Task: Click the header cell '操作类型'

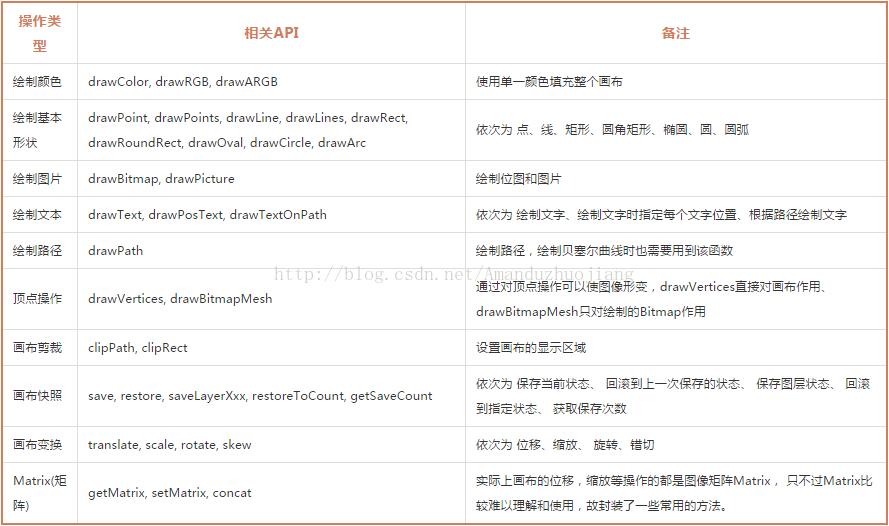Action: pyautogui.click(x=39, y=33)
